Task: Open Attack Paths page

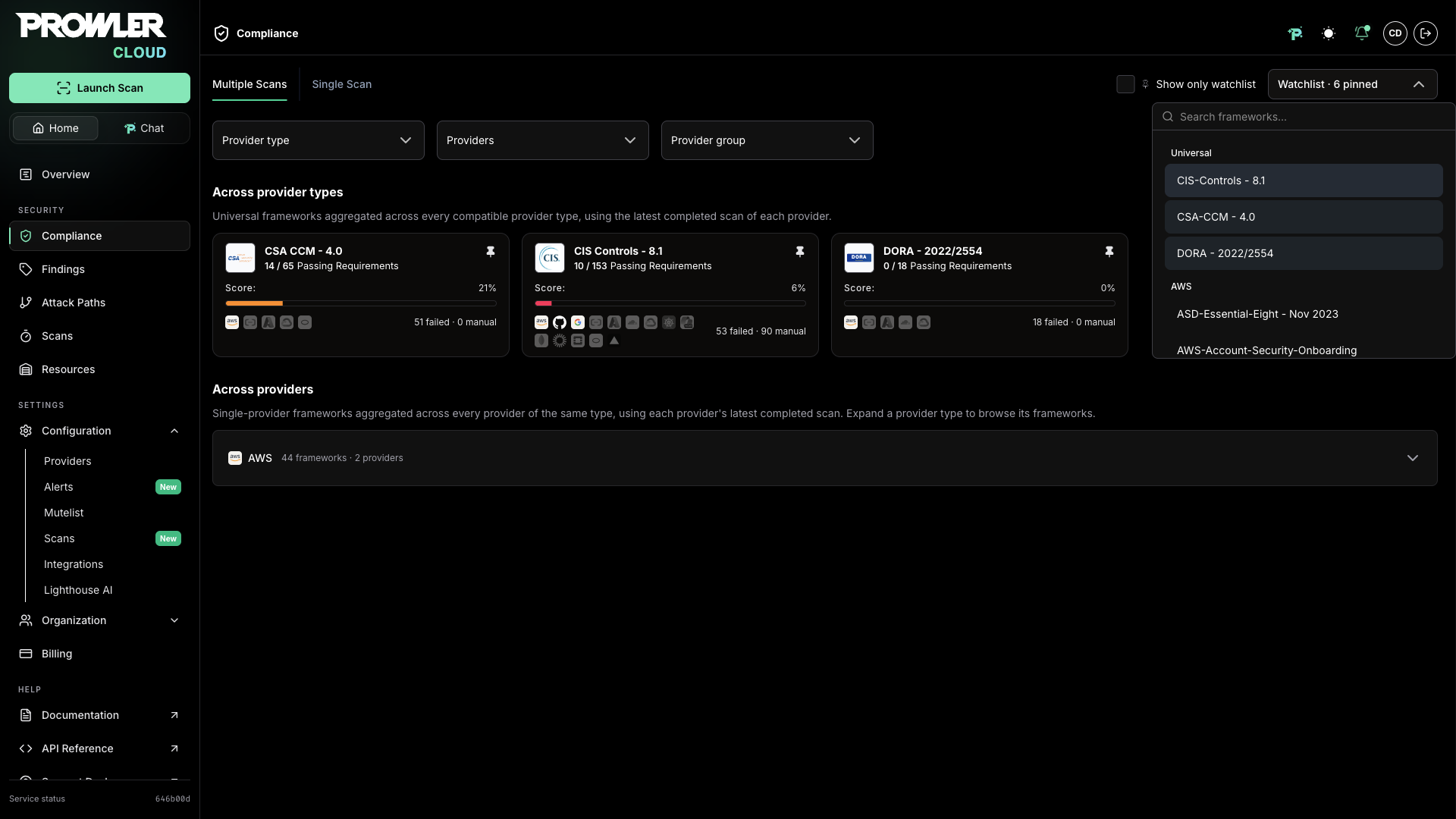Action: pyautogui.click(x=99, y=303)
